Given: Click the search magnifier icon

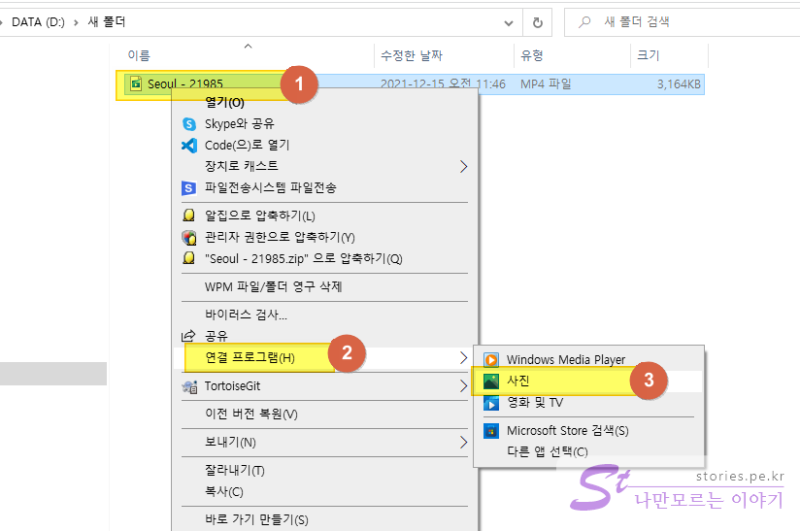Looking at the screenshot, I should (585, 22).
